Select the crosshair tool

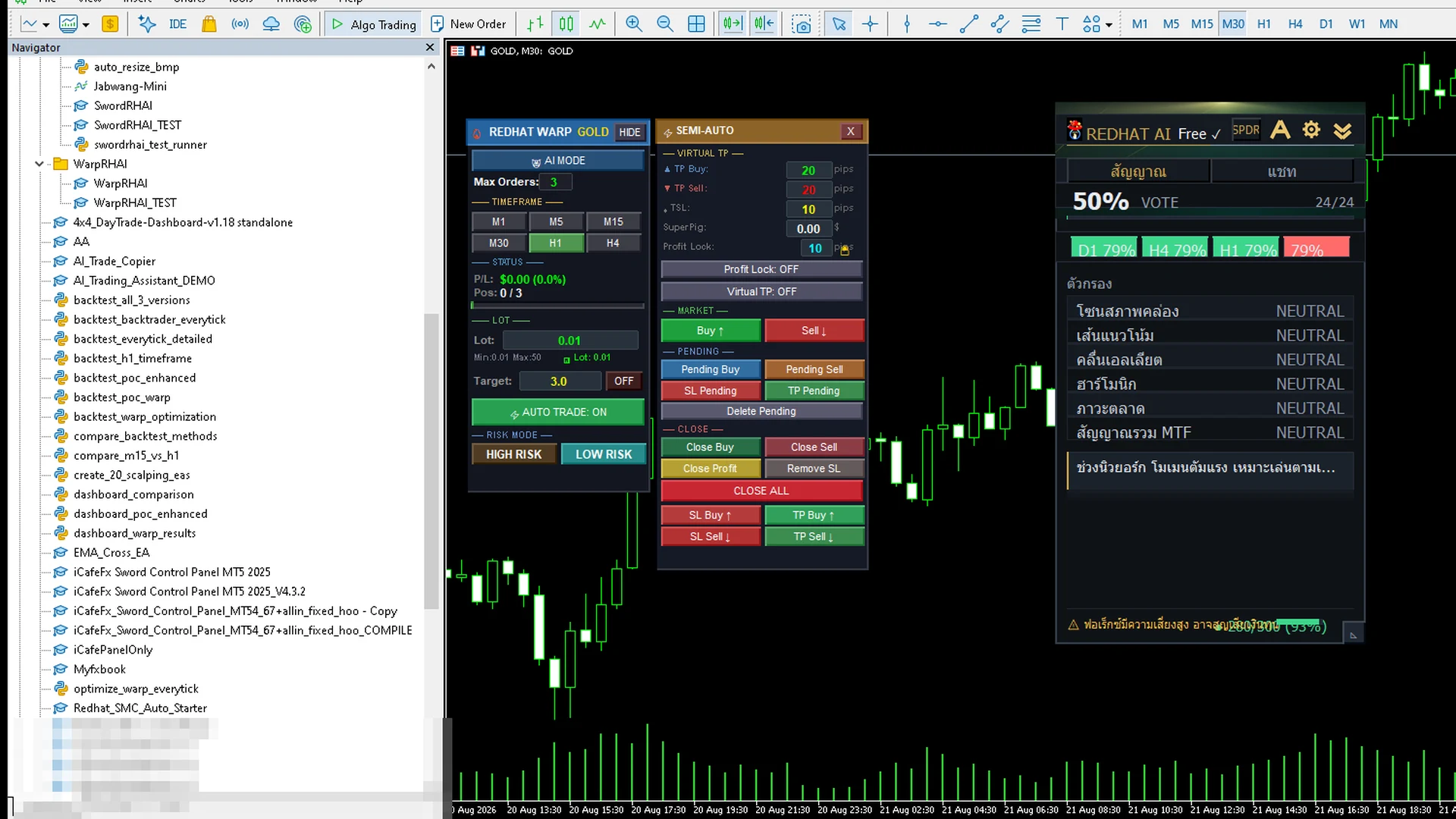pyautogui.click(x=870, y=24)
